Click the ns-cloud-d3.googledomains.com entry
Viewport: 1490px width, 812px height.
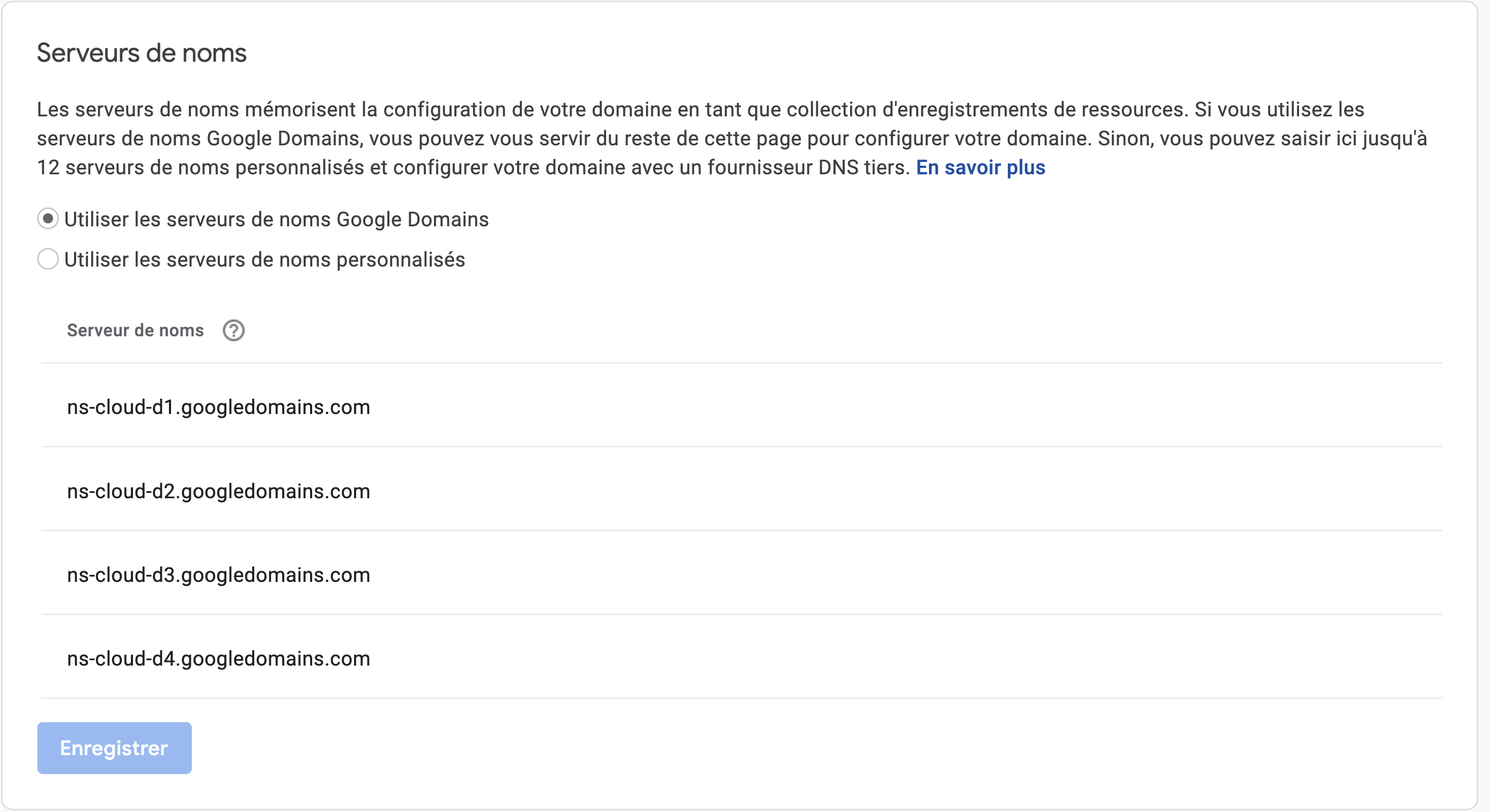tap(219, 575)
